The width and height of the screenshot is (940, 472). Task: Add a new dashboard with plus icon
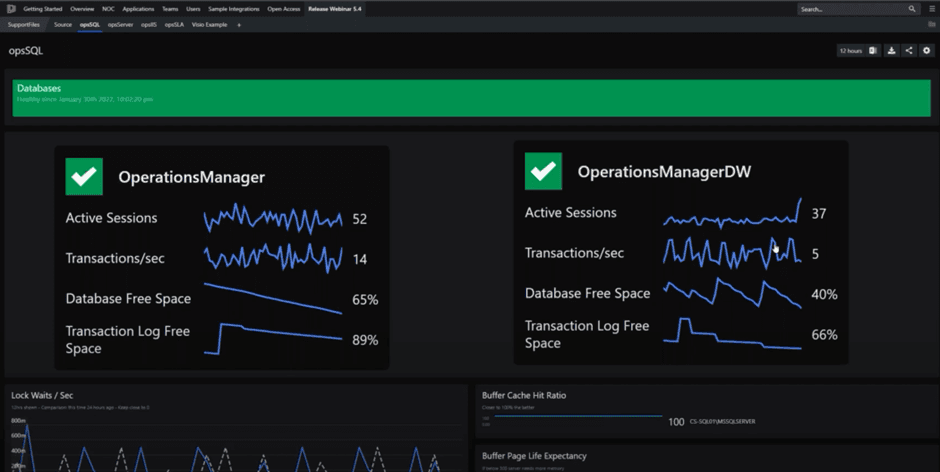tap(239, 25)
